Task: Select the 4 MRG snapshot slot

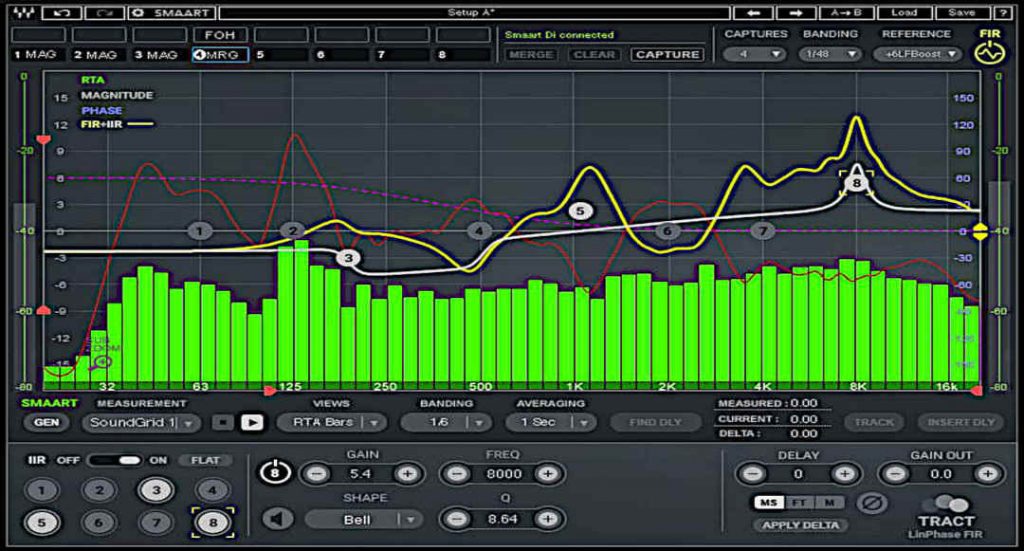Action: click(x=219, y=54)
